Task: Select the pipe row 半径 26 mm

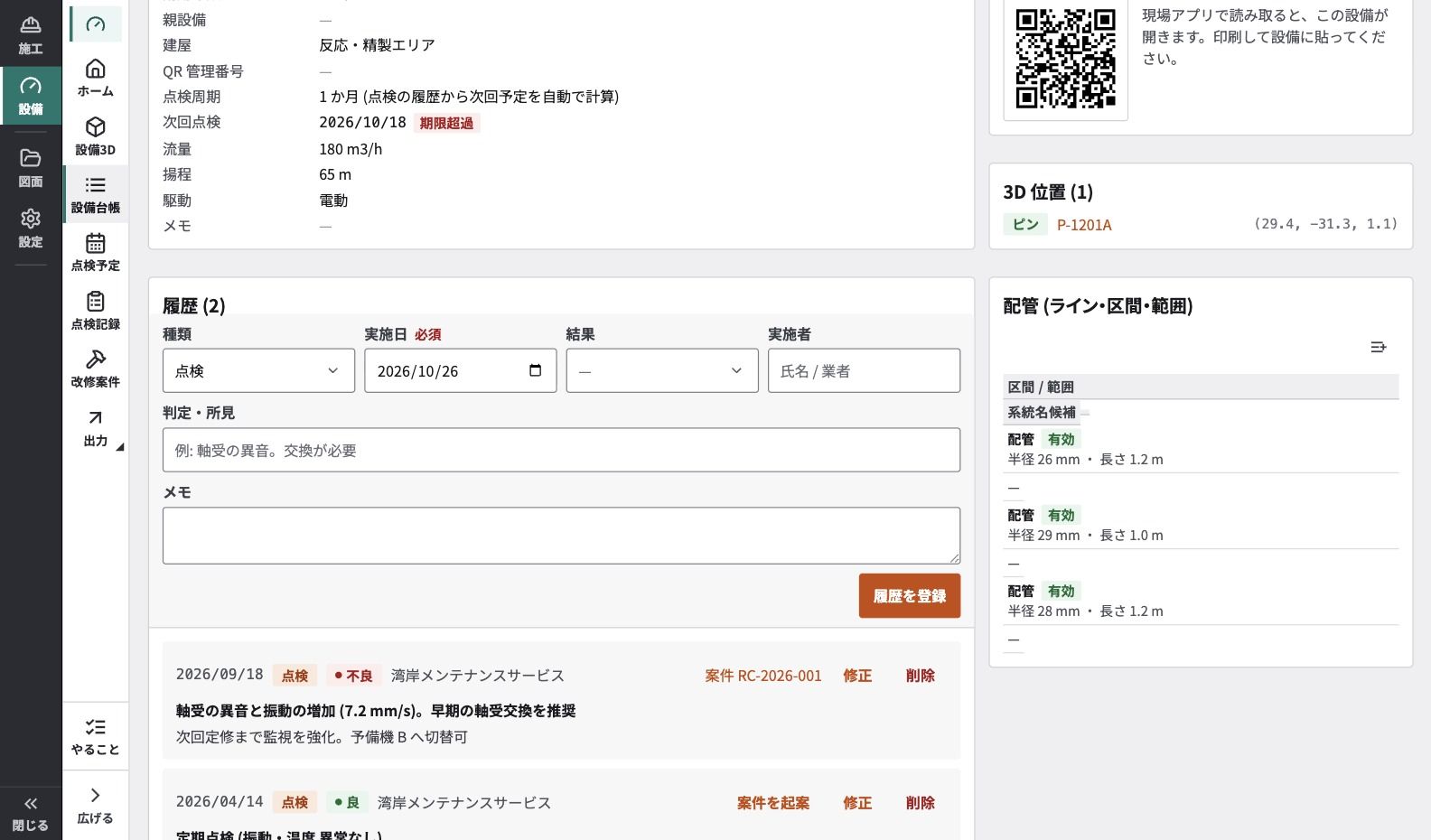Action: click(x=1201, y=449)
